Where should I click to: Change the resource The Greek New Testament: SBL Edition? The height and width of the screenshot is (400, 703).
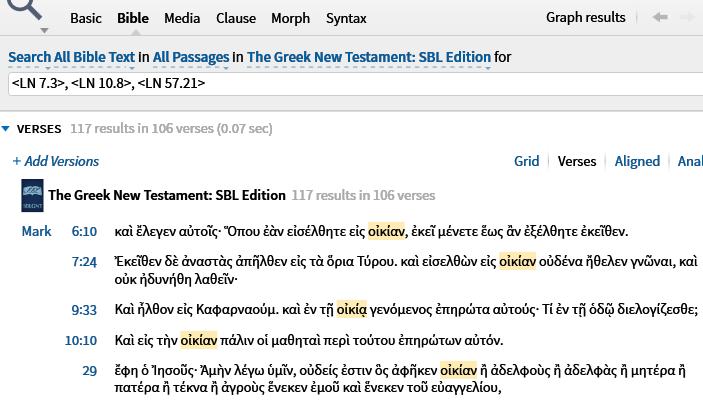click(369, 57)
